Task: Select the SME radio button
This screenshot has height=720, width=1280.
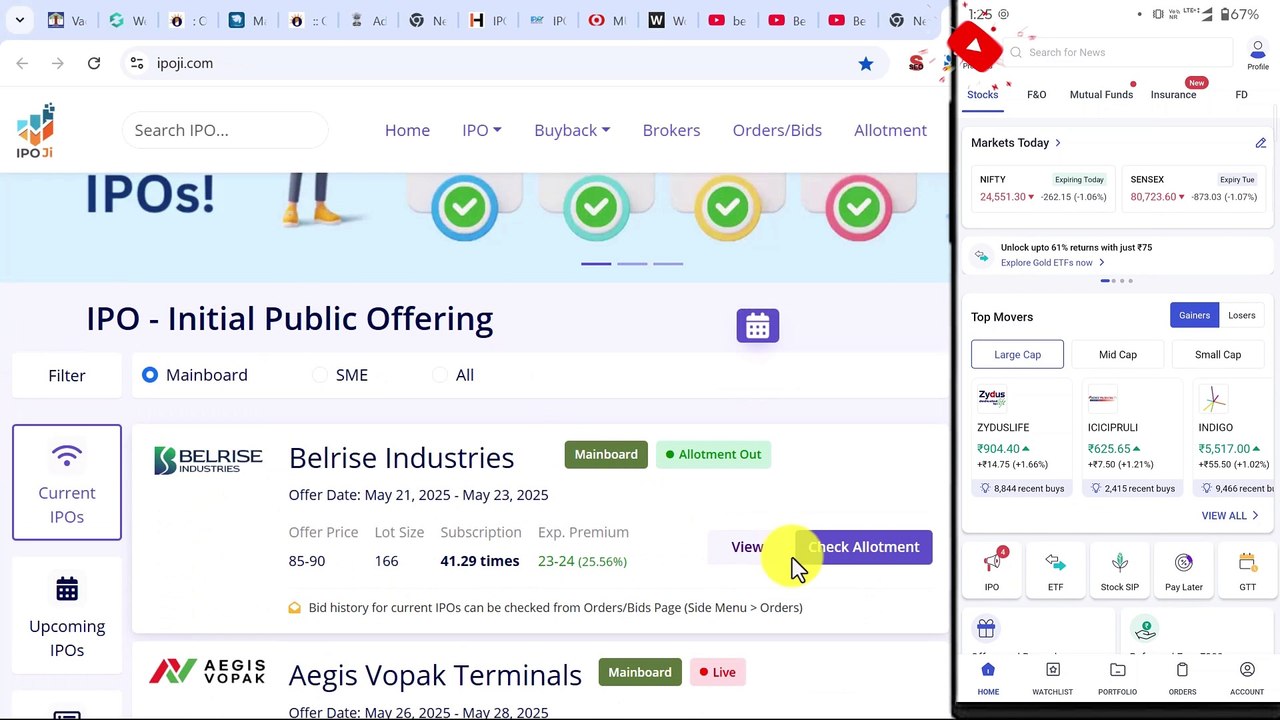Action: coord(320,375)
